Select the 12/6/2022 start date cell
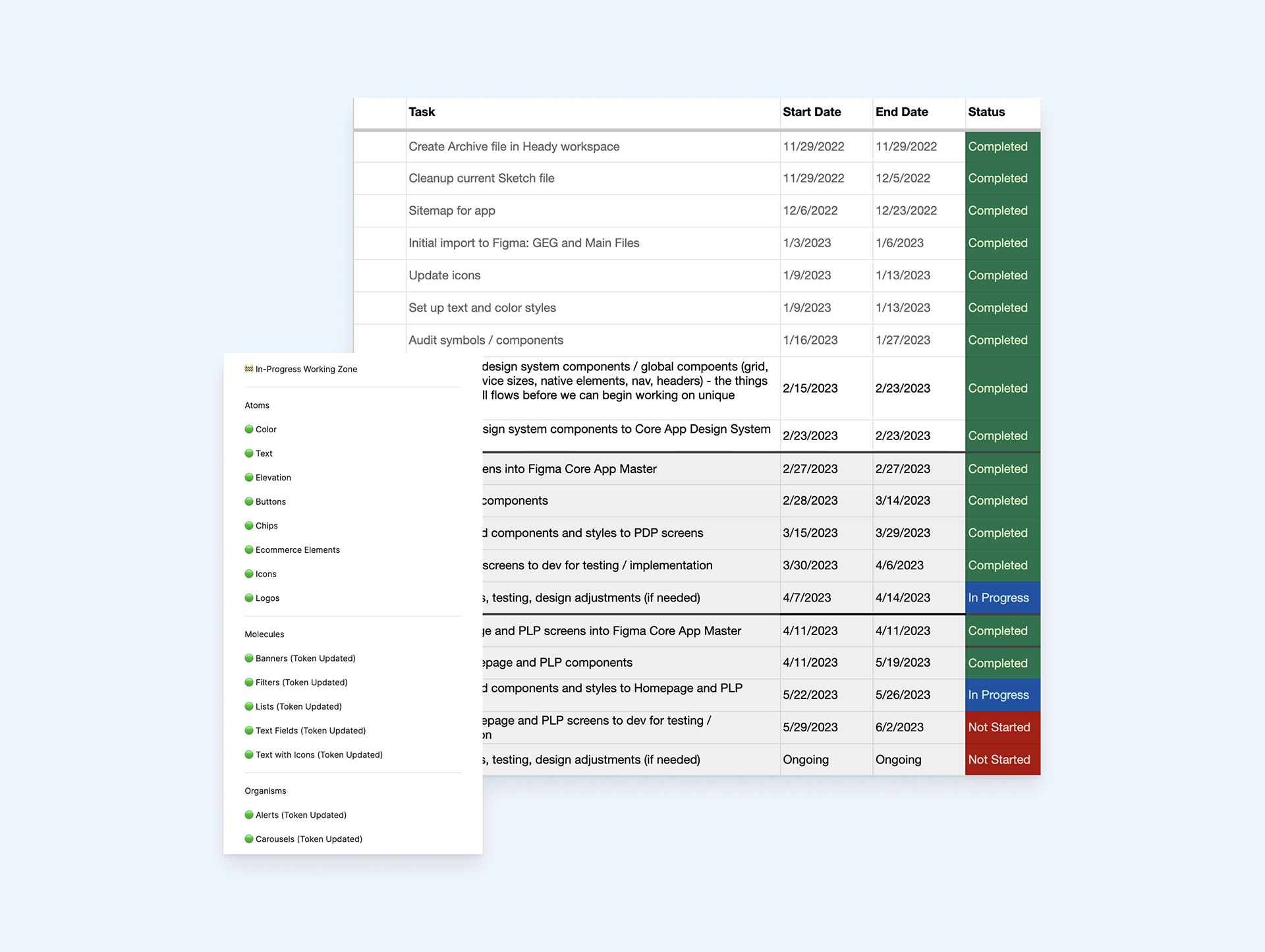 [827, 211]
